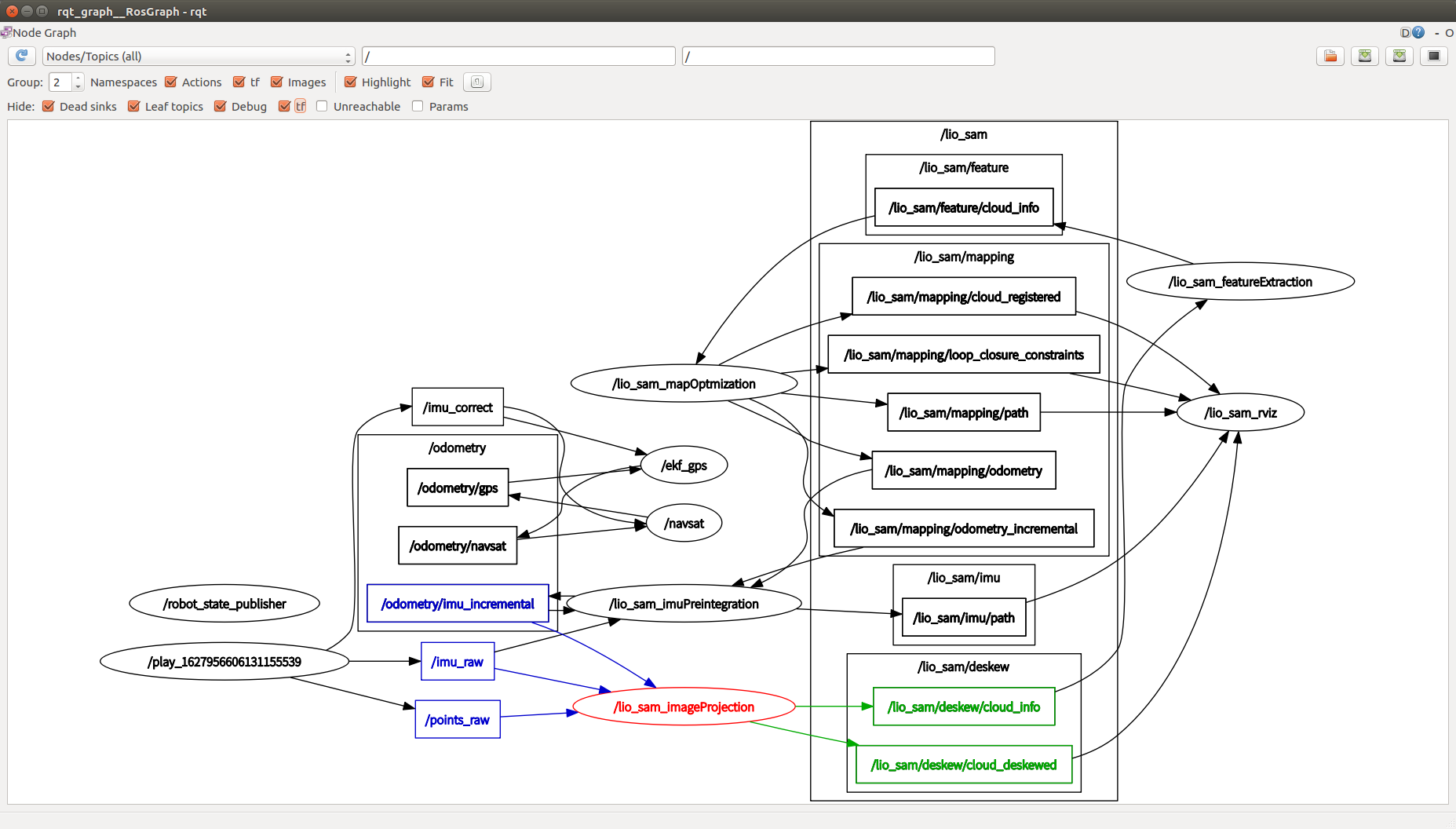
Task: Select the /lio_sam_mapOptmization node
Action: (684, 384)
